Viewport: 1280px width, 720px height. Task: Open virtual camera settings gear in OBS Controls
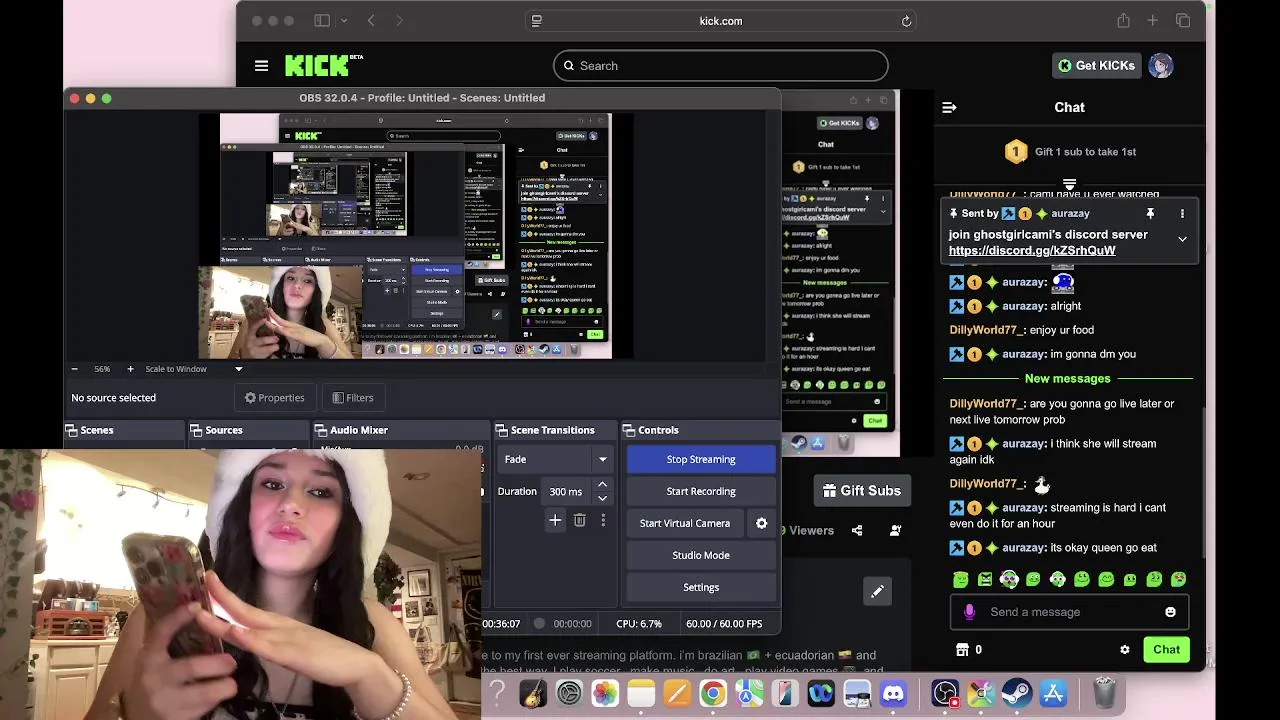click(x=761, y=523)
